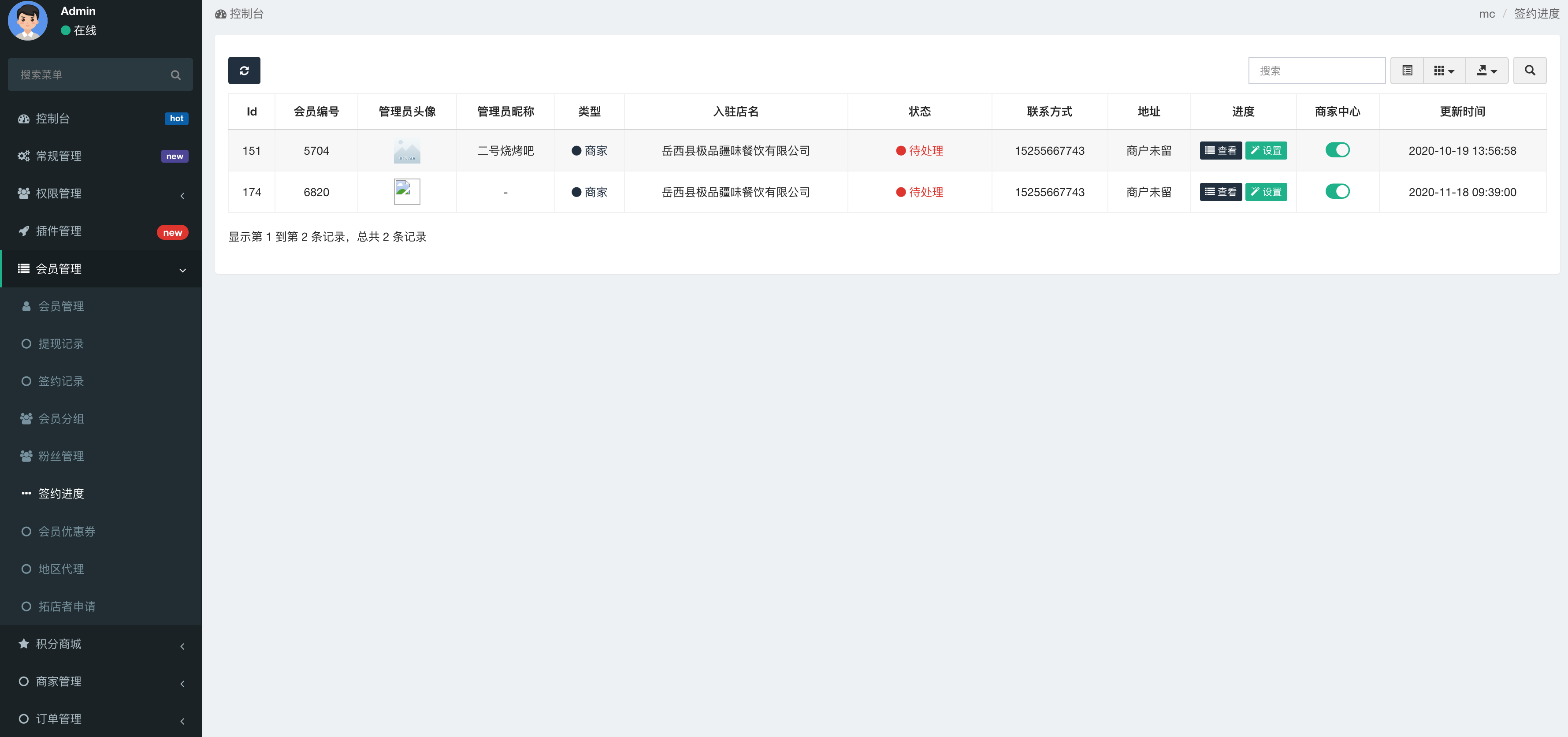The width and height of the screenshot is (1568, 737).
Task: Open 拓店者申请 submenu item
Action: pyautogui.click(x=100, y=607)
